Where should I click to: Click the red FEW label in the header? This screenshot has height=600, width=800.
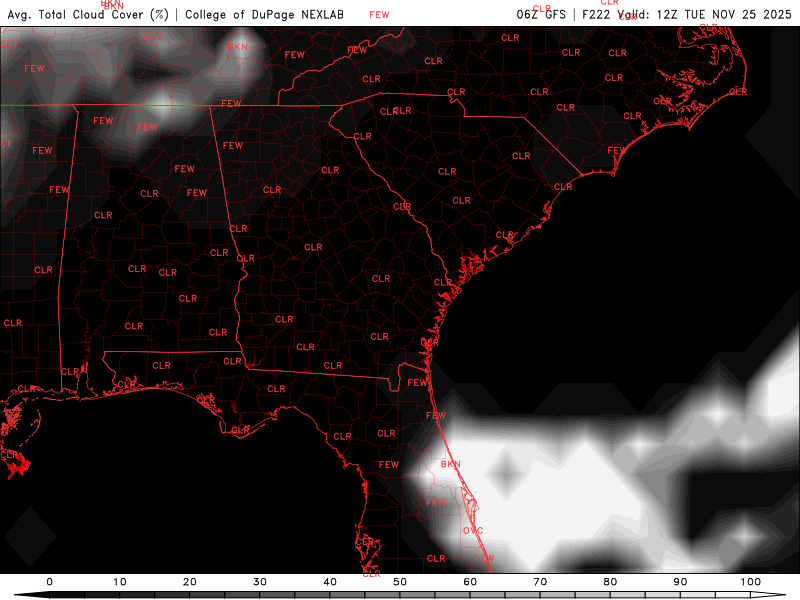[x=379, y=15]
